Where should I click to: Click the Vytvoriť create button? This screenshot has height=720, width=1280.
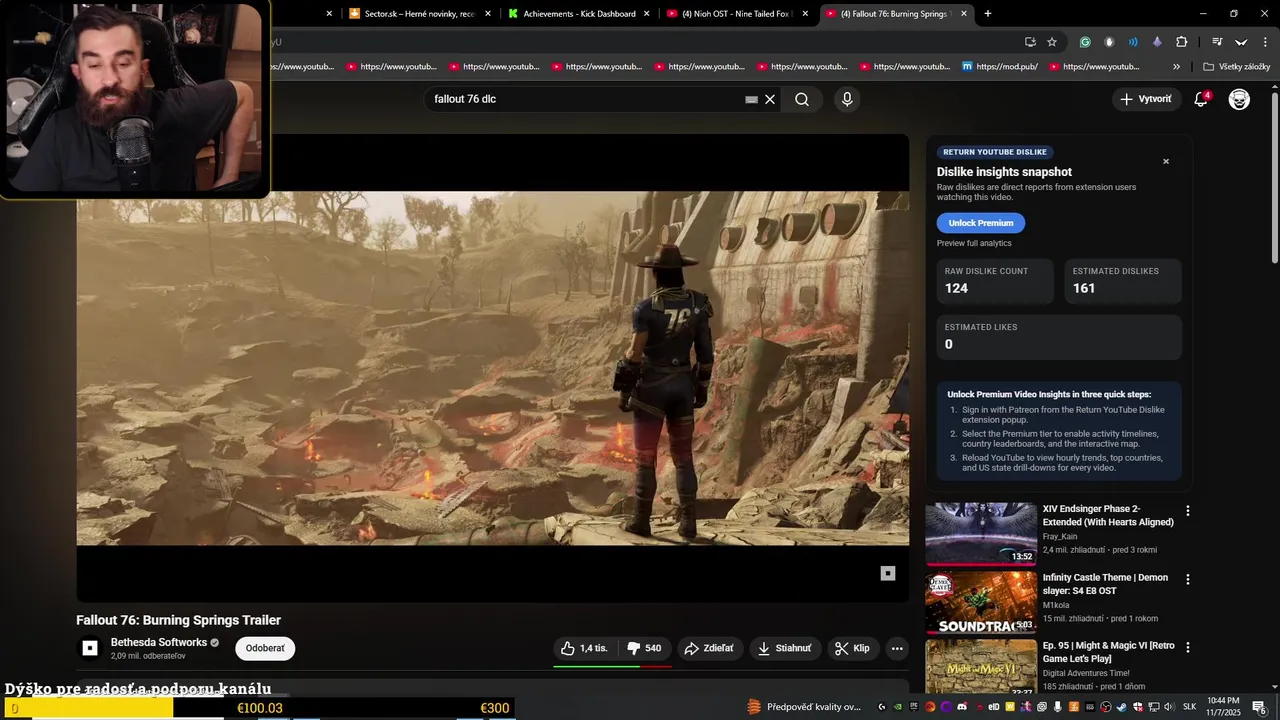pos(1146,99)
